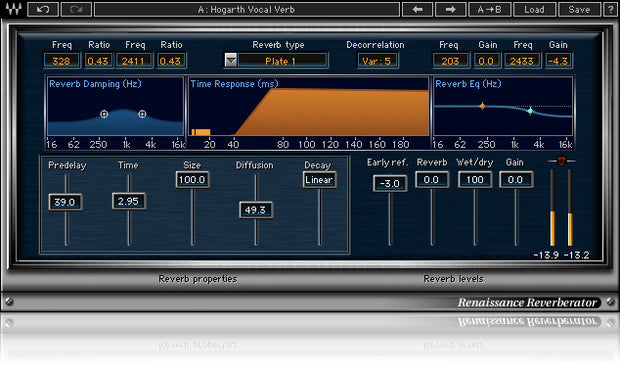Go to next preset with right arrow
Screen dimensions: 620x372
click(450, 9)
